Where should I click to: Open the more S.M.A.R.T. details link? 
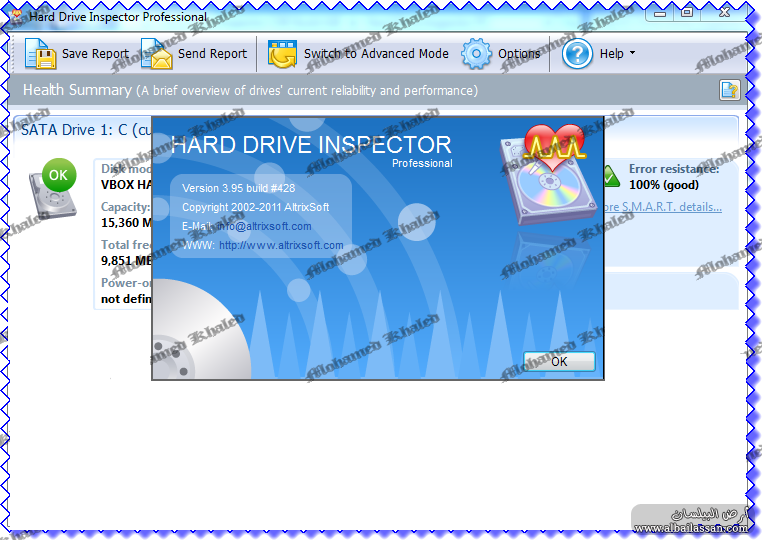click(662, 207)
